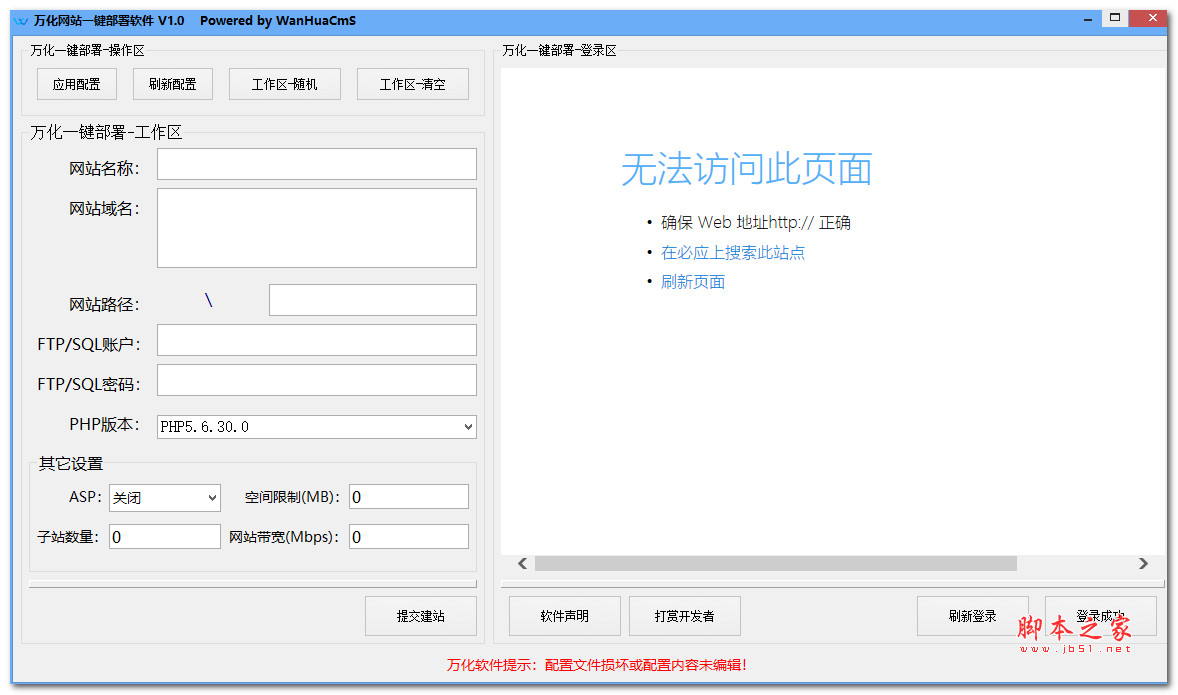The image size is (1178, 695).
Task: Click the 提交建站 button
Action: click(x=420, y=616)
